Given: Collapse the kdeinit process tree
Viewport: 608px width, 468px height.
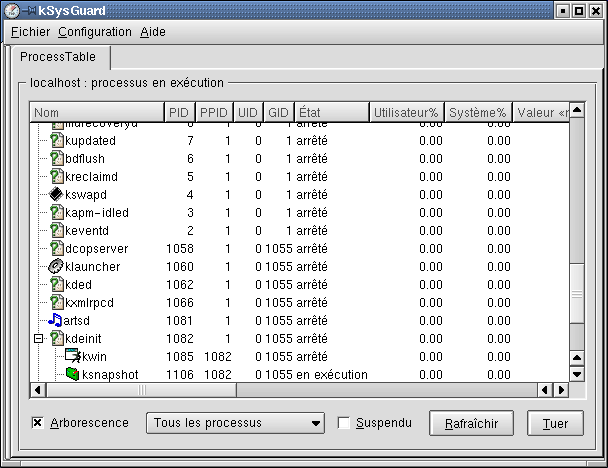Looking at the screenshot, I should click(x=38, y=338).
